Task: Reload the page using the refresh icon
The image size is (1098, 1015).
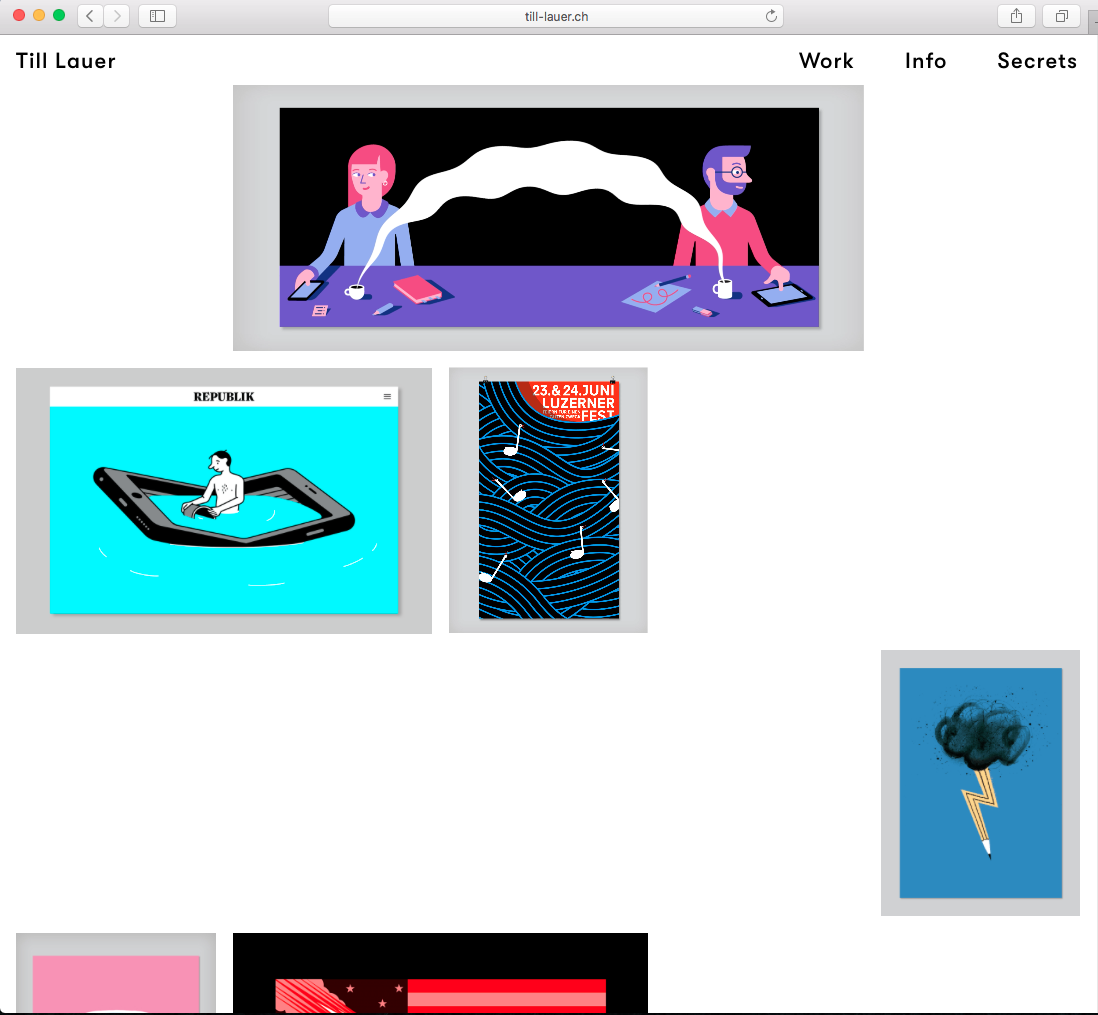Action: click(x=771, y=15)
